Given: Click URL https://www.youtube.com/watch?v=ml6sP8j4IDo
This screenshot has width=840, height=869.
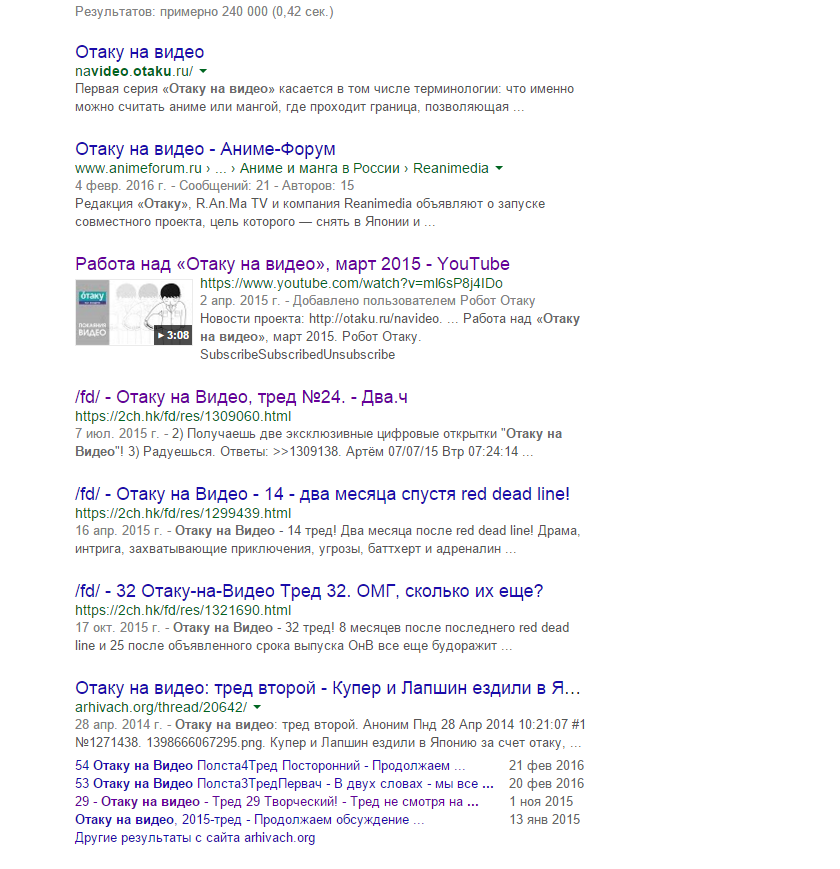Looking at the screenshot, I should coord(351,283).
